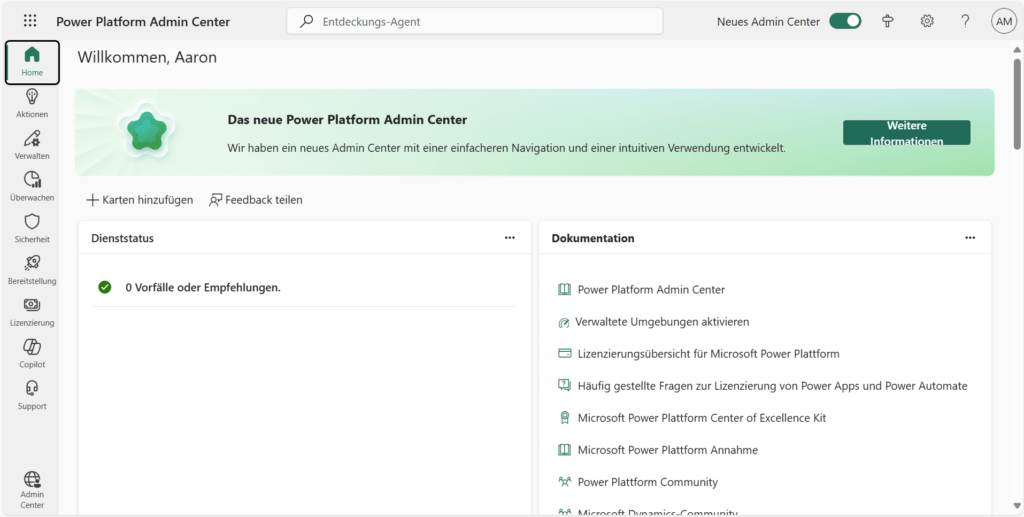Viewport: 1024px width, 517px height.
Task: Open the AM account profile menu
Action: [1004, 21]
